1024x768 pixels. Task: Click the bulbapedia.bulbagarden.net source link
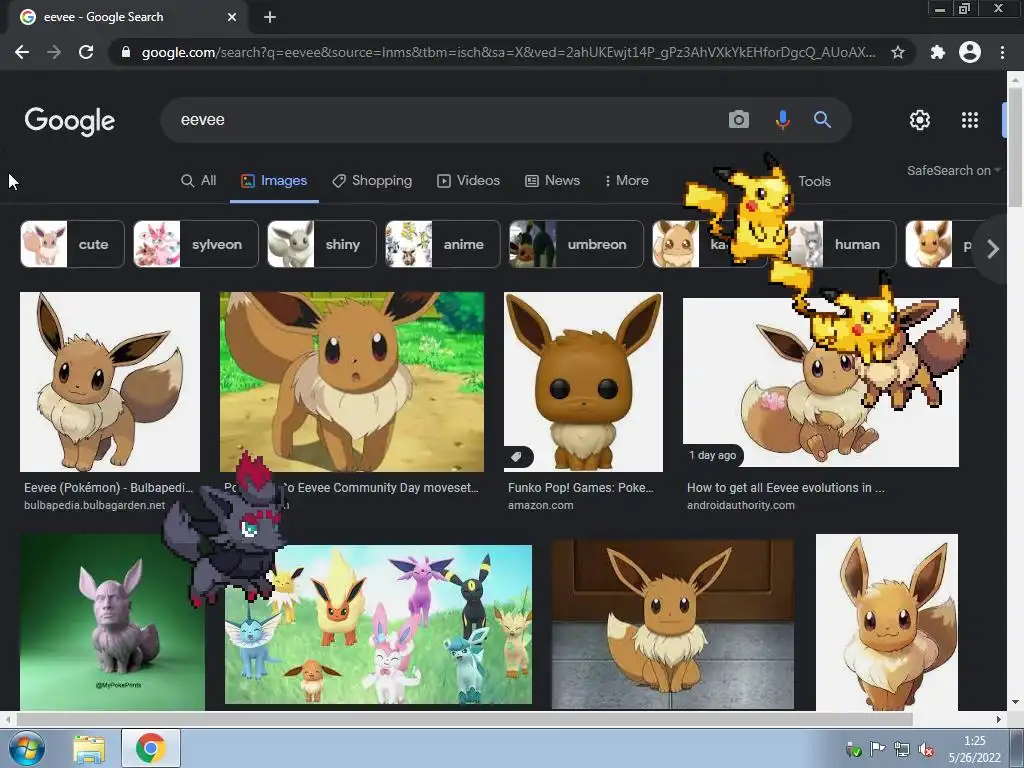click(95, 505)
